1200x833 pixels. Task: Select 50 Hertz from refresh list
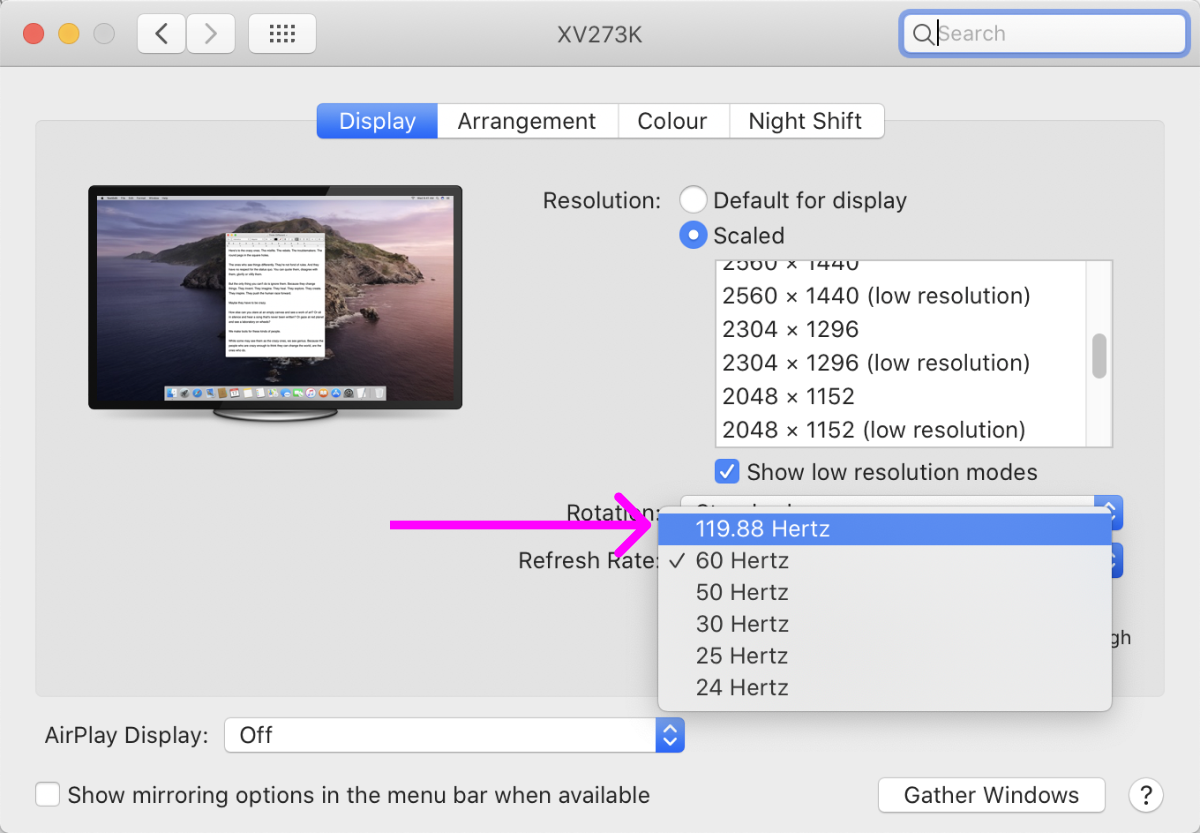click(x=742, y=592)
